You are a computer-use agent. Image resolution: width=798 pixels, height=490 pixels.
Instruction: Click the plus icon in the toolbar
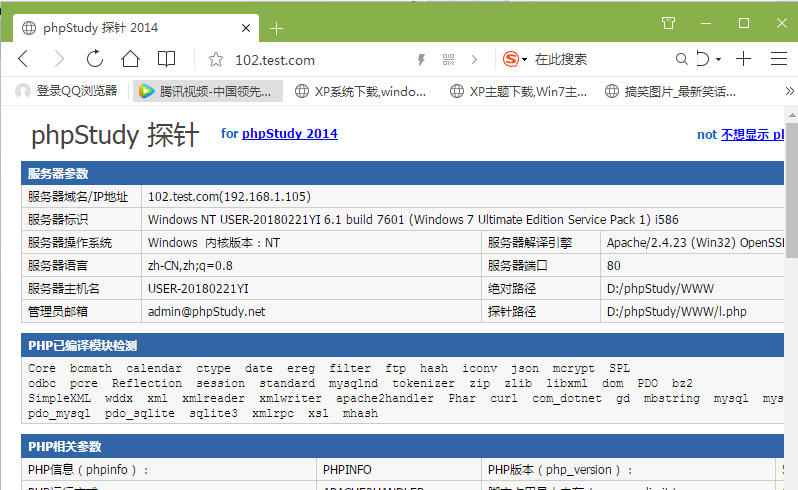pos(744,59)
